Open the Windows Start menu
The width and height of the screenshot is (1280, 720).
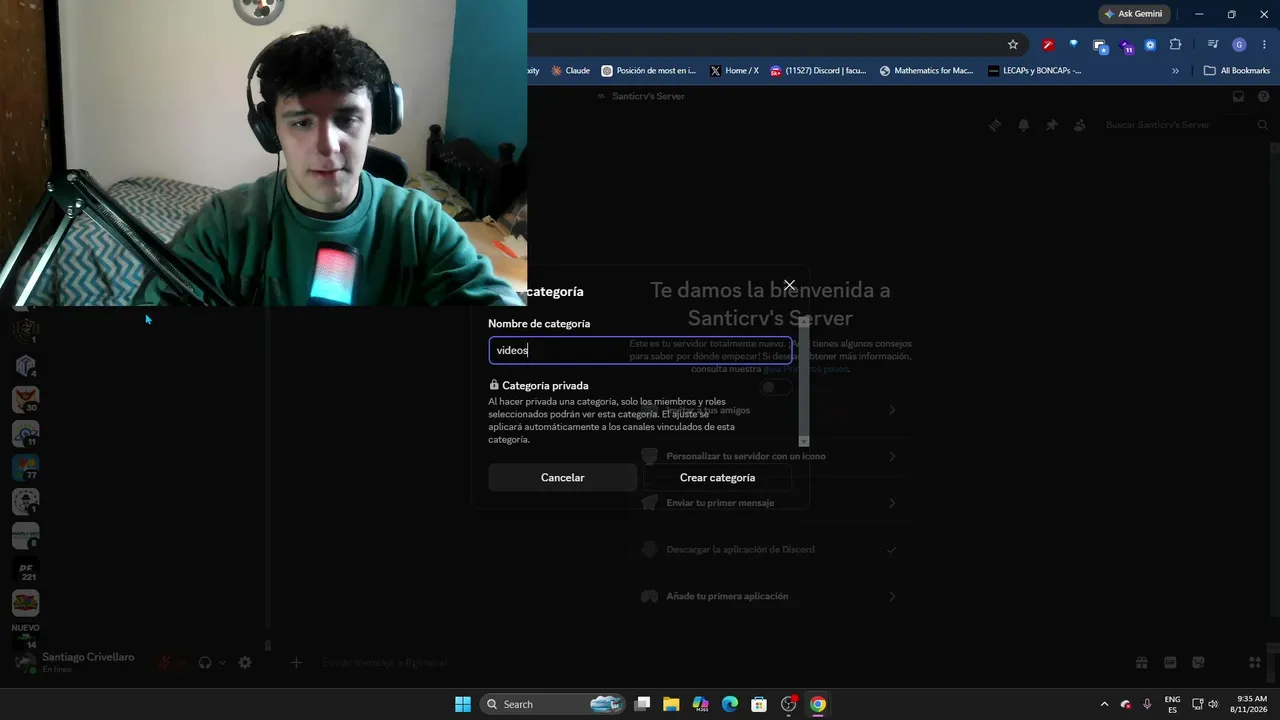pyautogui.click(x=463, y=704)
